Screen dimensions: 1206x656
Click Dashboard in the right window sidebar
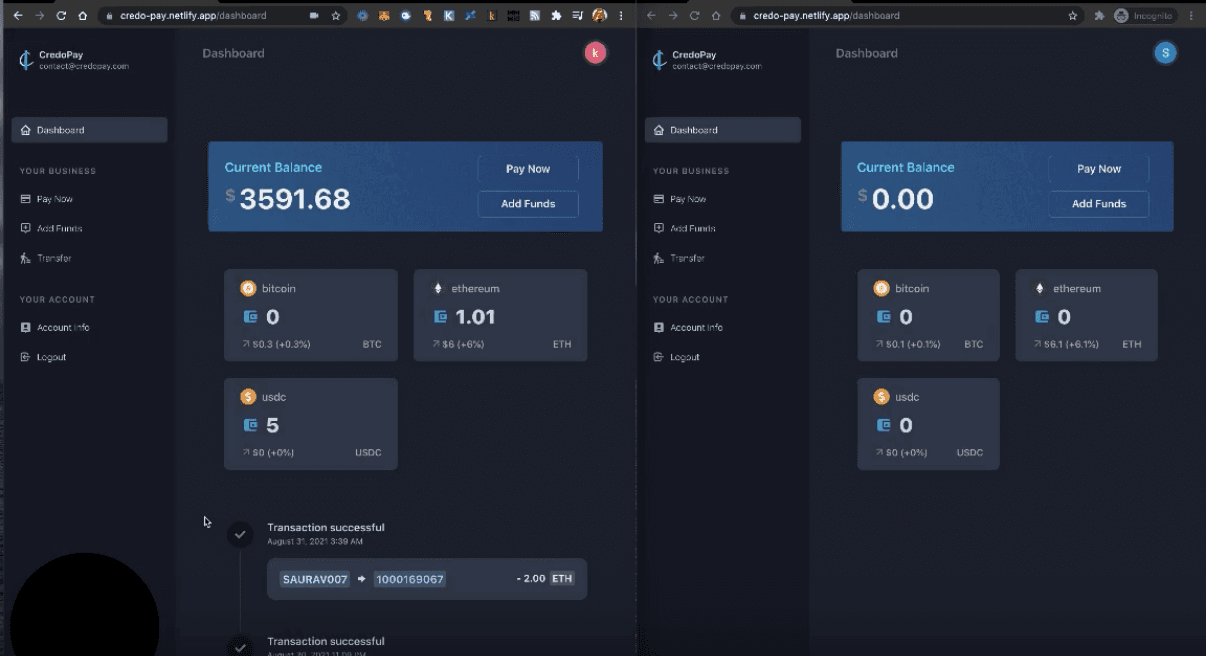pyautogui.click(x=722, y=130)
